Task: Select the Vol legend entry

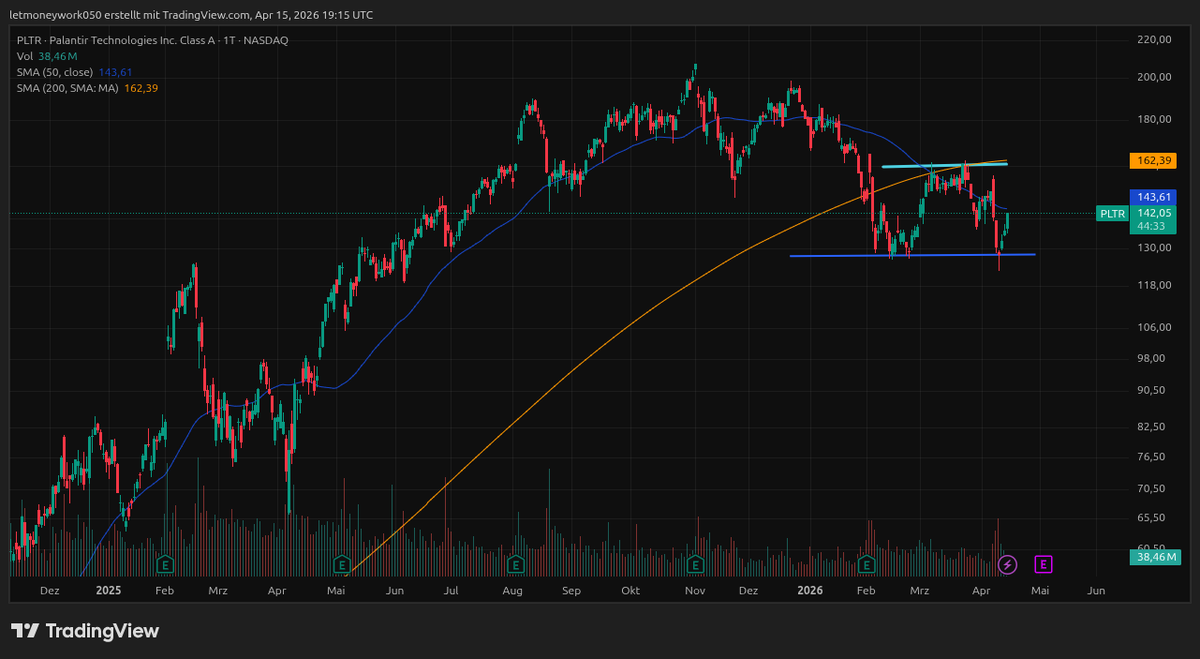Action: (46, 57)
